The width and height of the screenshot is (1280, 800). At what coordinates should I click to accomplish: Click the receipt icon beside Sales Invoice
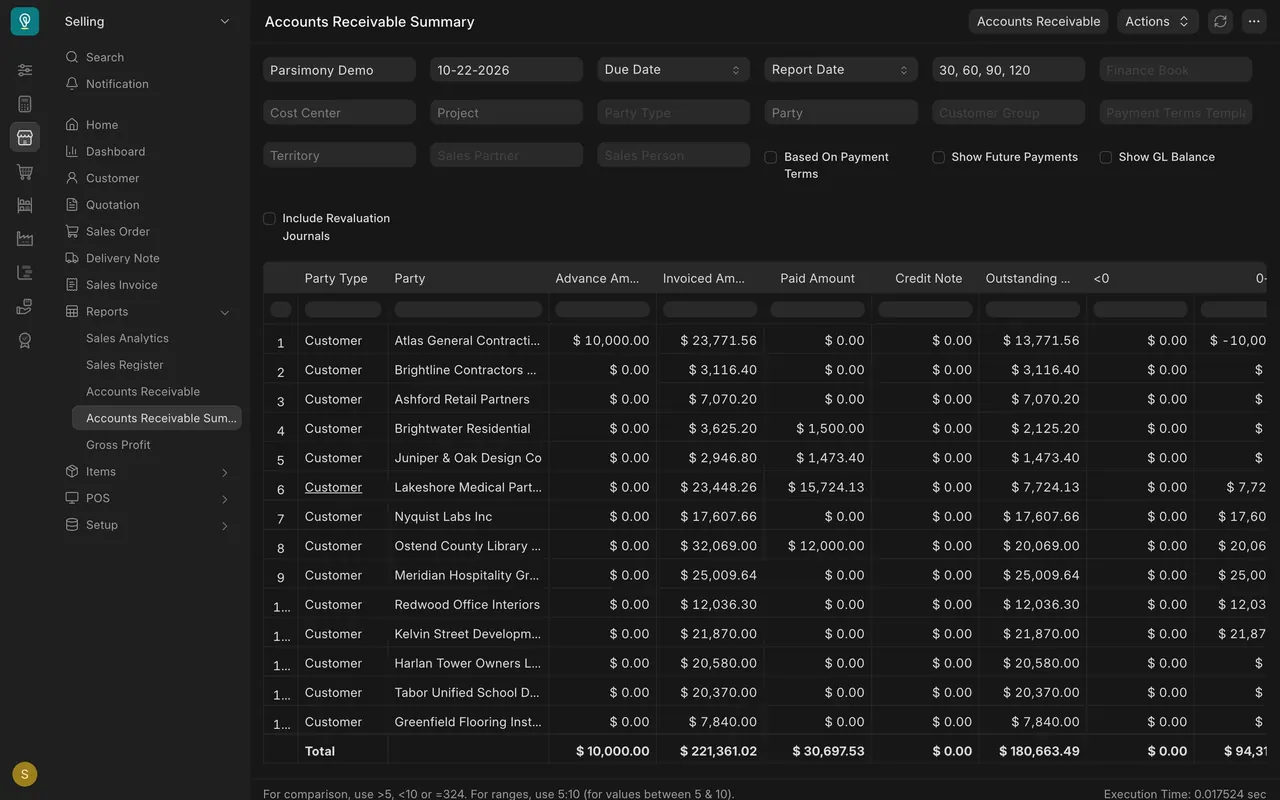[x=72, y=285]
